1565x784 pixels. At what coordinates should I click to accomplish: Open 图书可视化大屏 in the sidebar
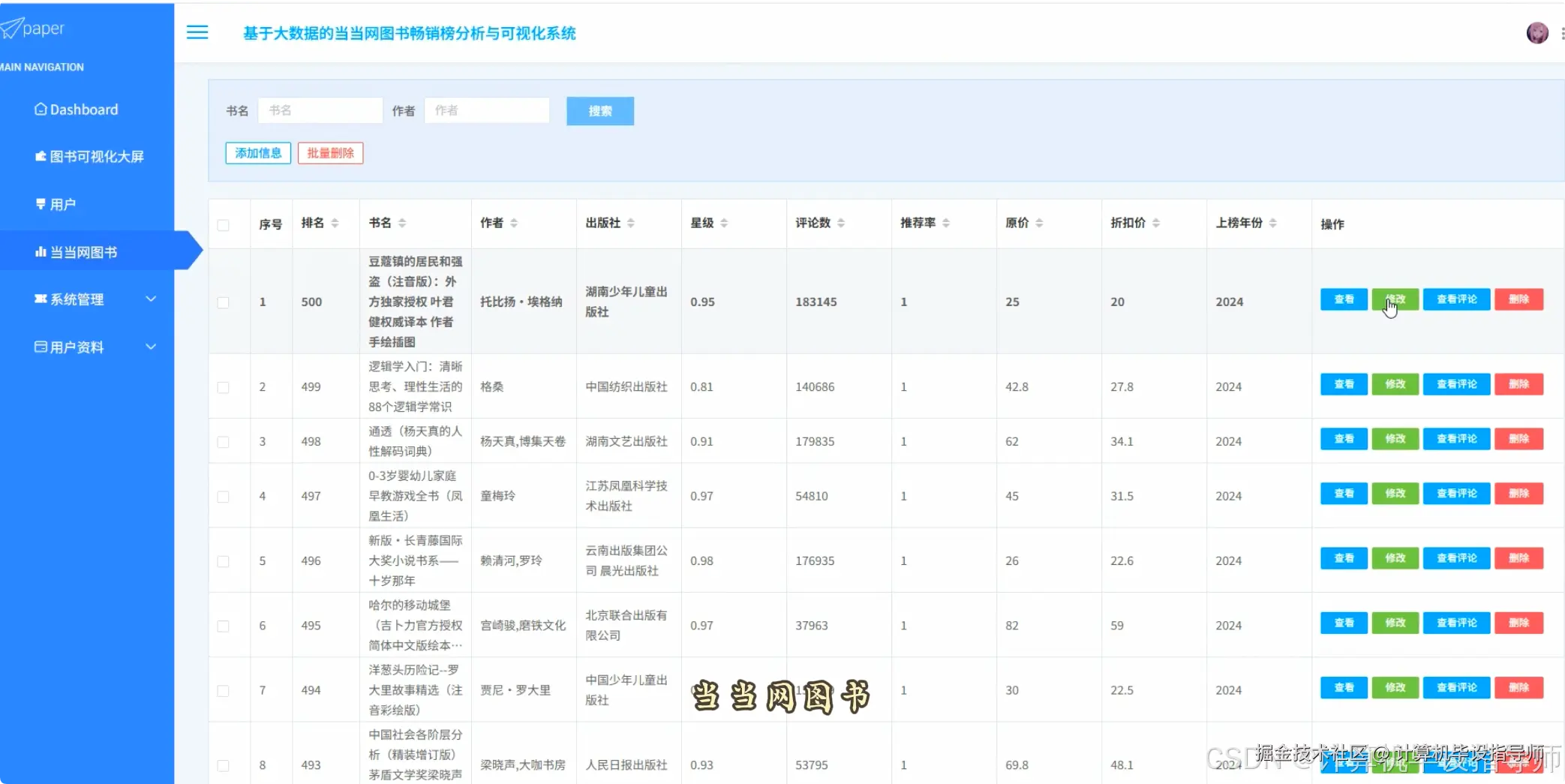(89, 157)
